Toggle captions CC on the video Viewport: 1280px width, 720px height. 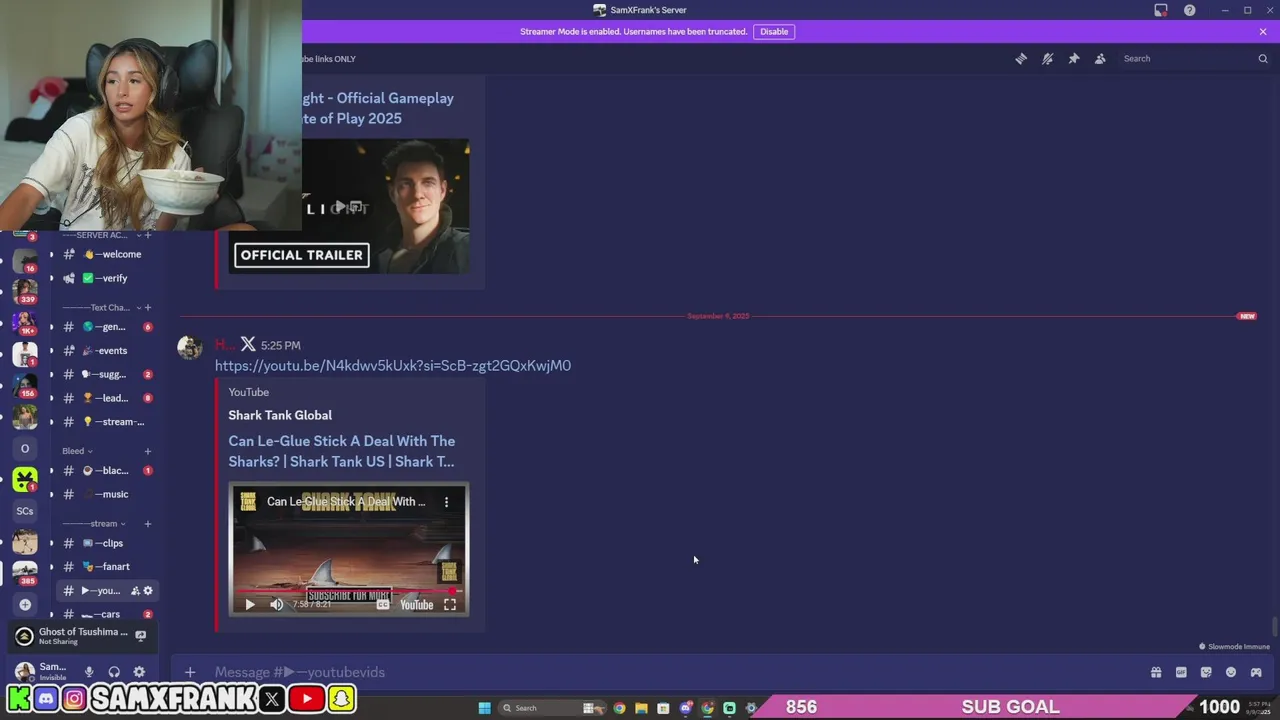tap(382, 604)
